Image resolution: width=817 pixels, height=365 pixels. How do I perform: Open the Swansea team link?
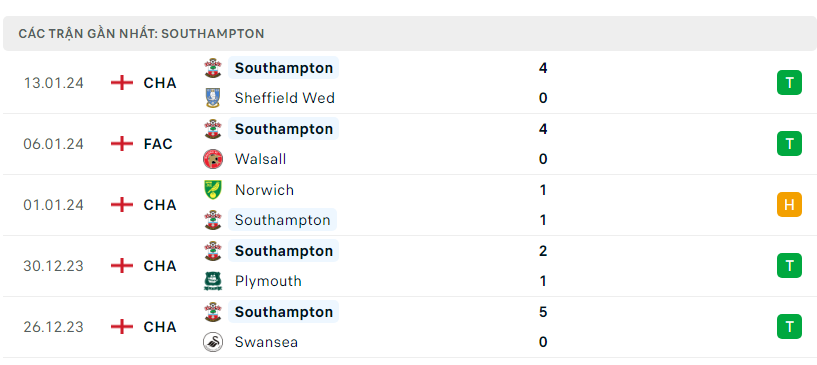266,342
